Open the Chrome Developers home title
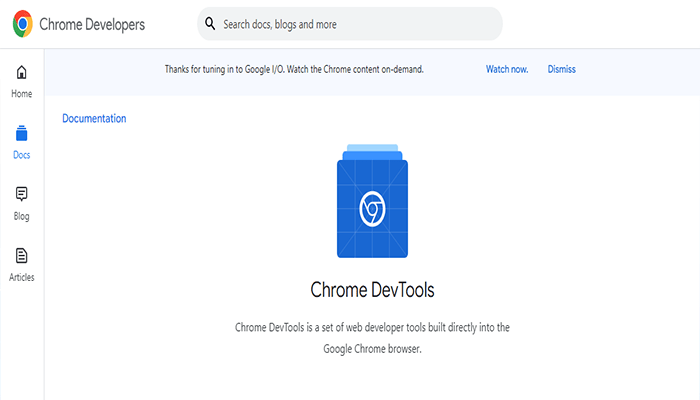The height and width of the screenshot is (400, 700). pyautogui.click(x=92, y=25)
